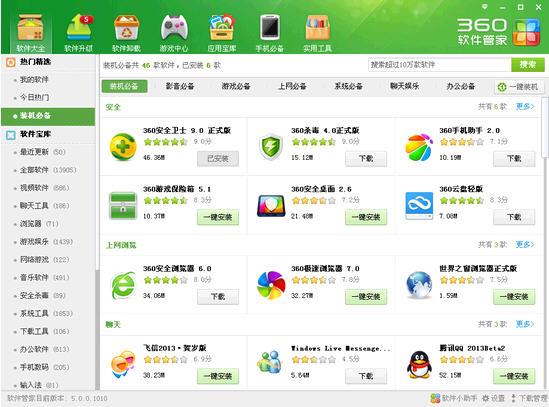549x407 pixels.
Task: Switch to the 上网必备 tab
Action: (292, 86)
